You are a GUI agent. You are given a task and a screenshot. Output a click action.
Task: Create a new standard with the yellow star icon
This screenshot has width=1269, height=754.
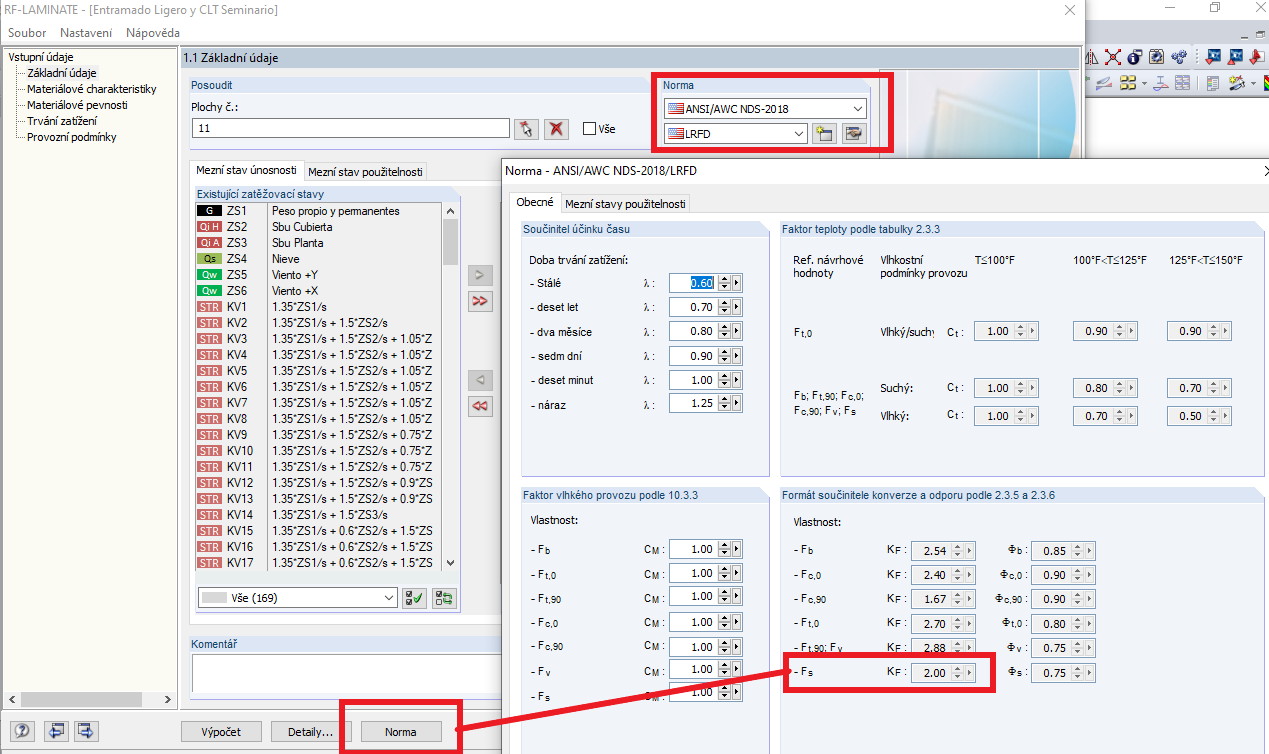(x=824, y=134)
